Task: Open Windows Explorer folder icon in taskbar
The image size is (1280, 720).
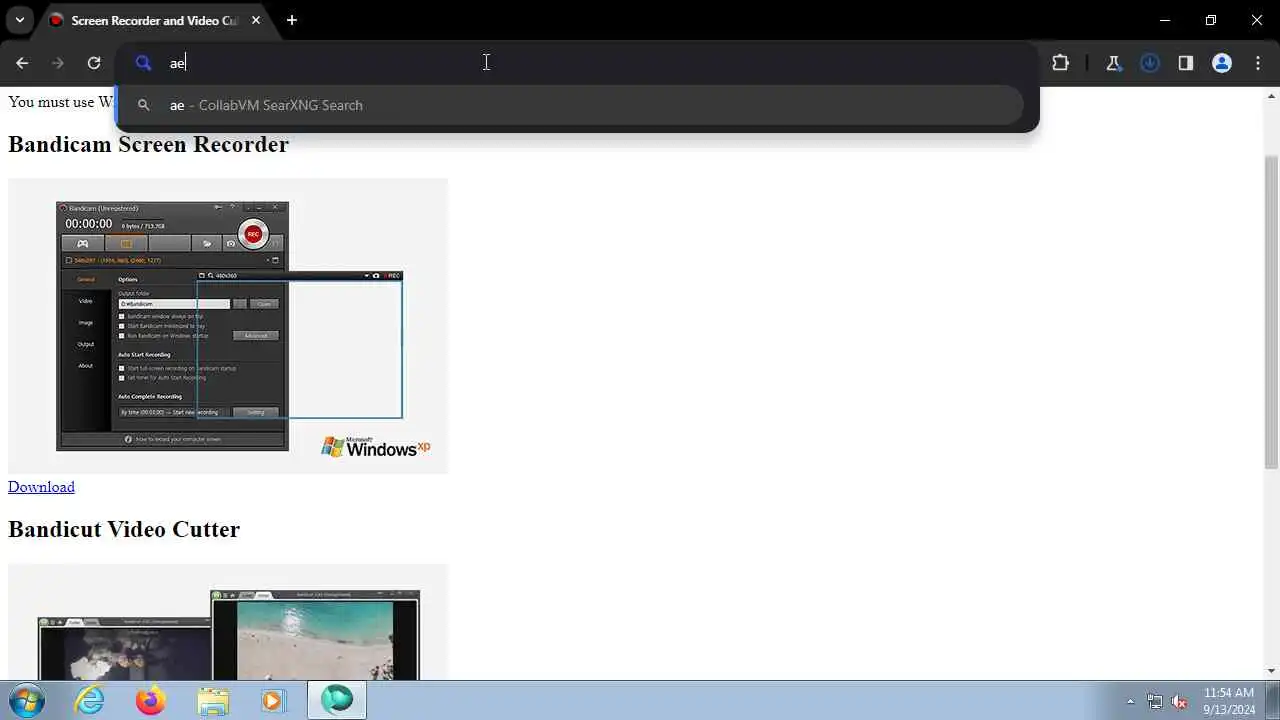Action: pos(213,700)
